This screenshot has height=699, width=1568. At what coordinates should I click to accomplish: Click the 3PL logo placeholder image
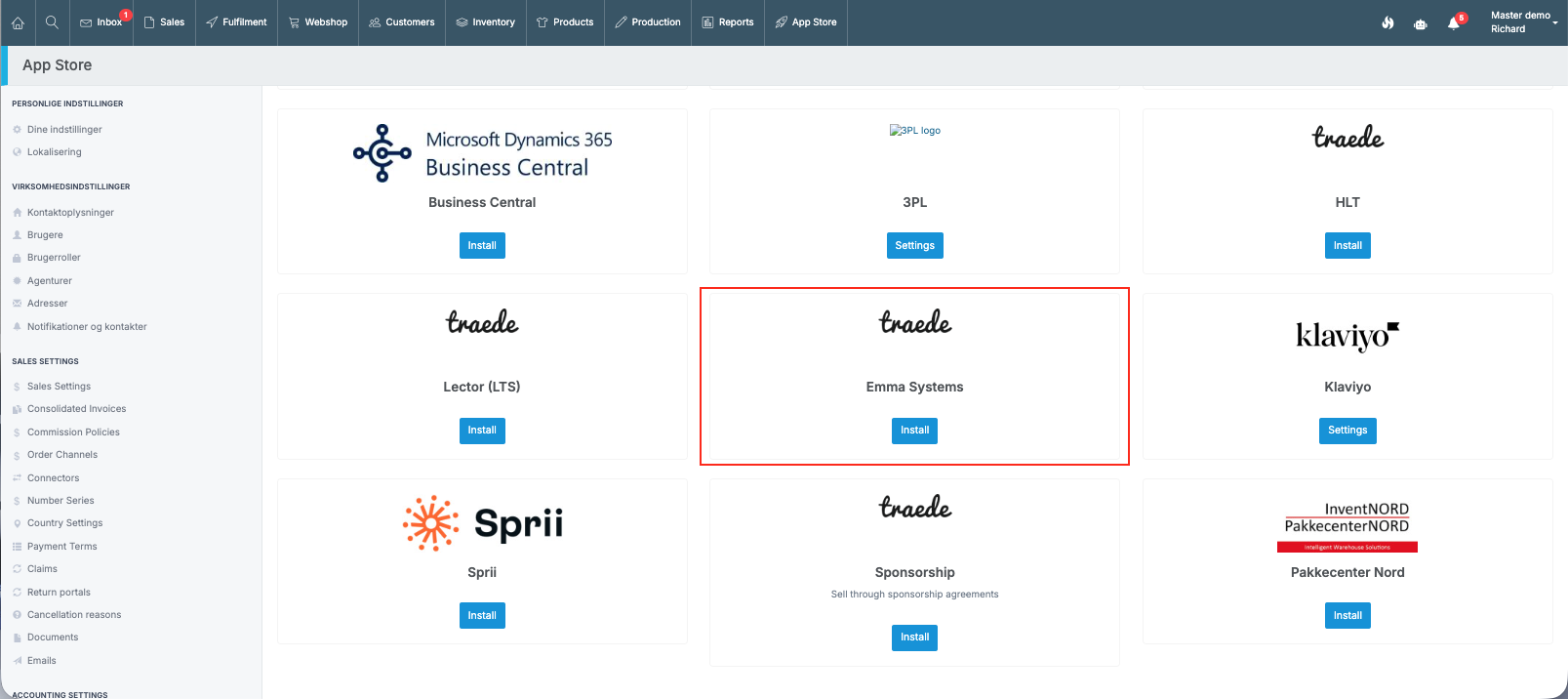point(915,130)
